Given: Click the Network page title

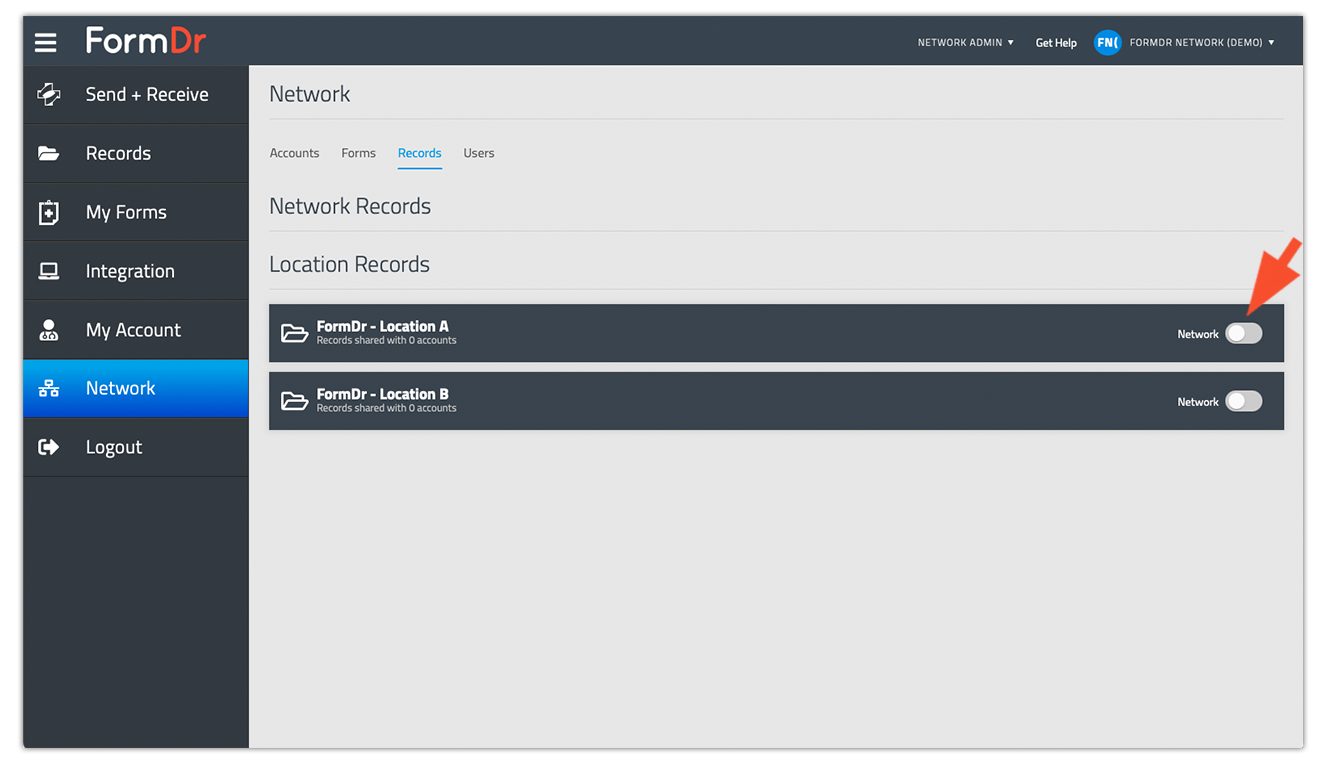Looking at the screenshot, I should [310, 94].
